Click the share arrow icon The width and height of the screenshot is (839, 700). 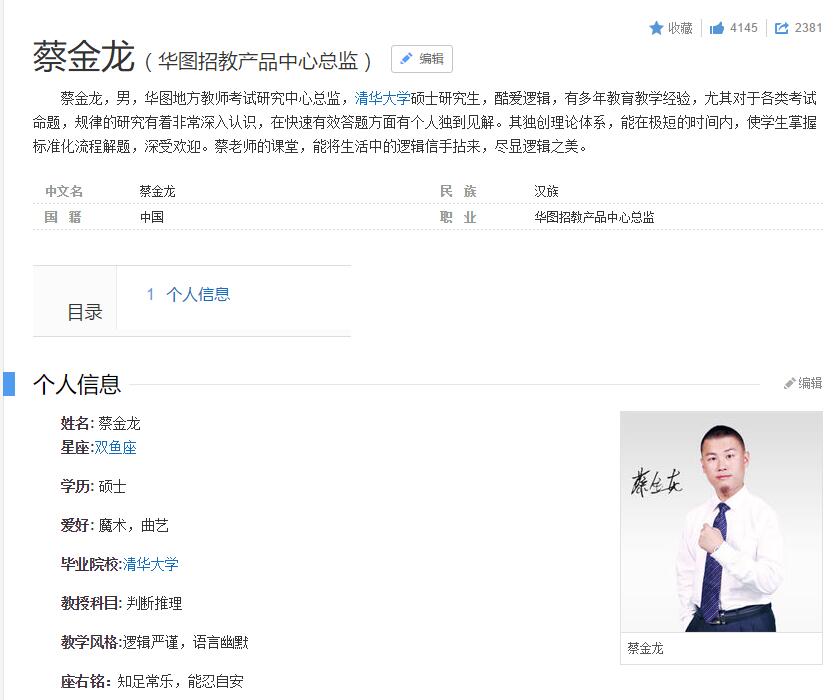tap(783, 28)
